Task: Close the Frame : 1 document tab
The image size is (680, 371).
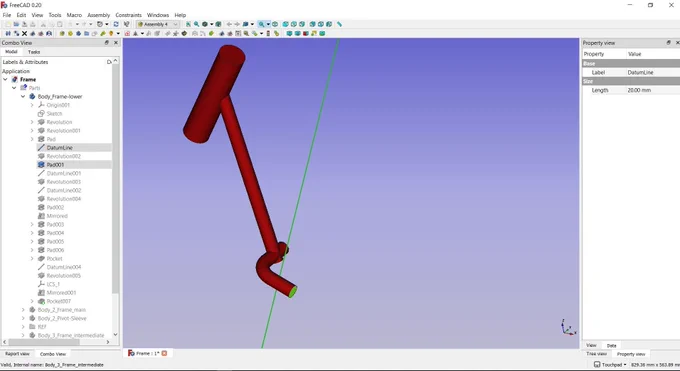Action: pyautogui.click(x=164, y=353)
